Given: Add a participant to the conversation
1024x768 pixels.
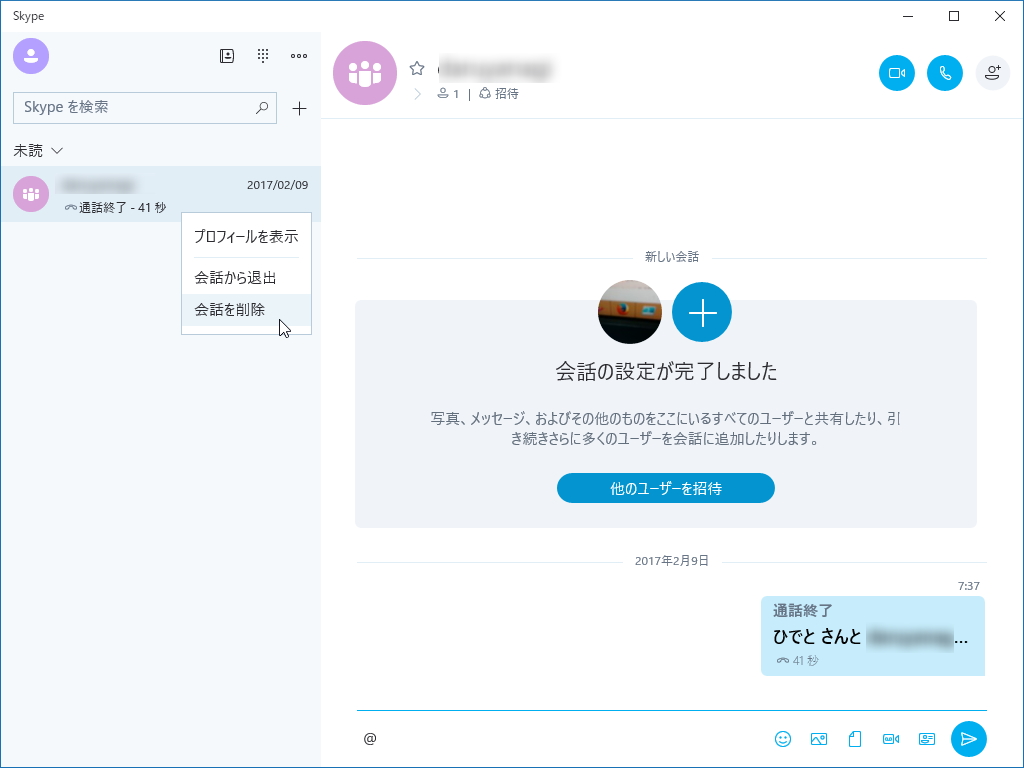Looking at the screenshot, I should click(x=992, y=73).
